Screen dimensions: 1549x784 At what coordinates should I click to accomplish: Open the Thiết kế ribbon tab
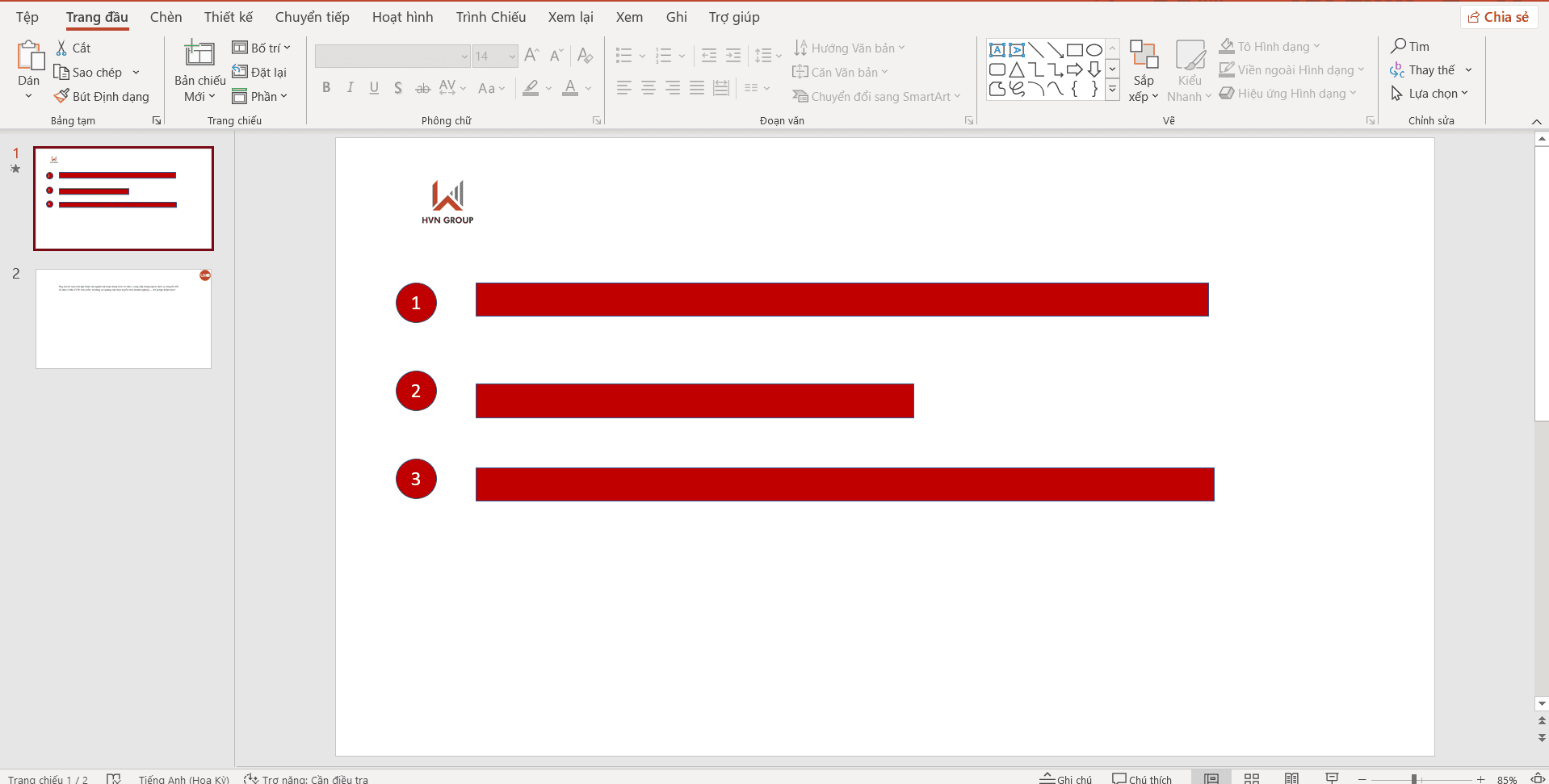[228, 16]
